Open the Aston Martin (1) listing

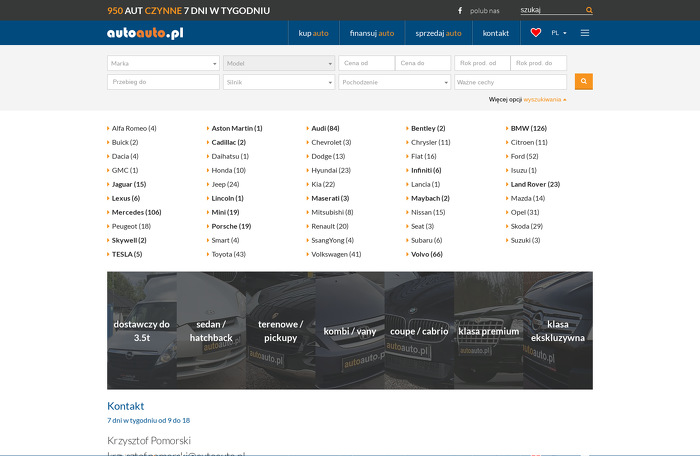[237, 128]
